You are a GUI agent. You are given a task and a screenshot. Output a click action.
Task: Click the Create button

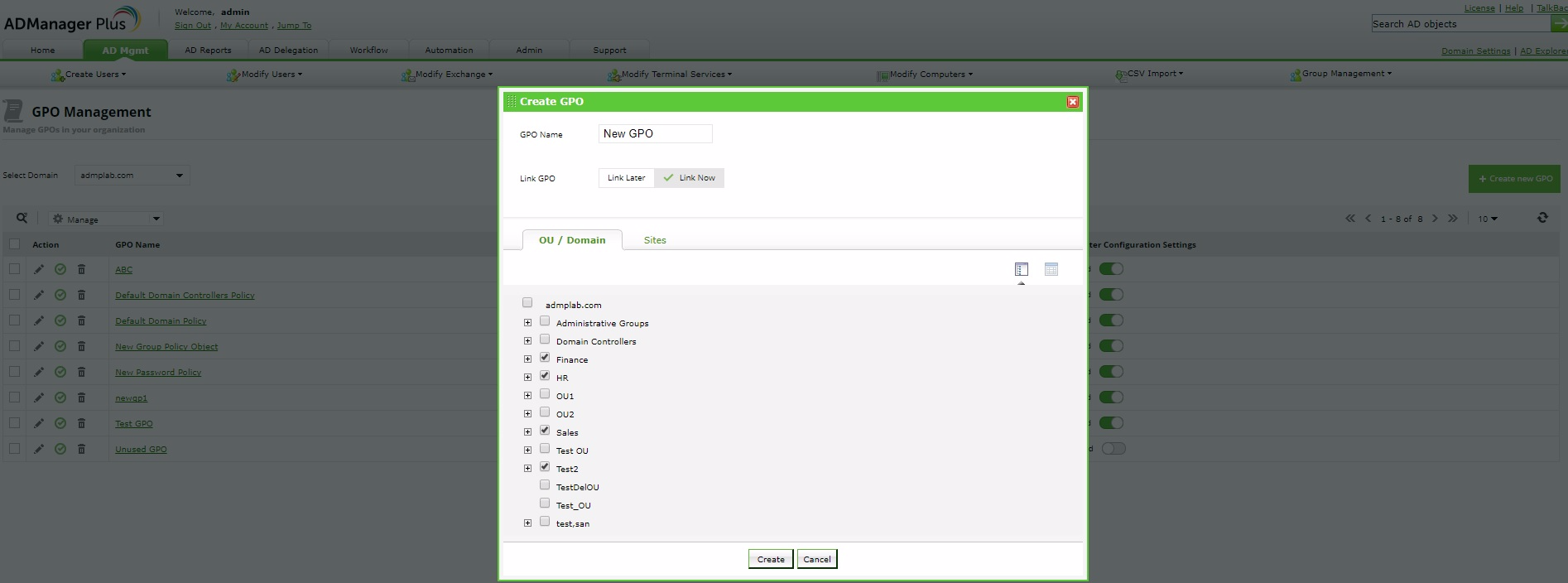pyautogui.click(x=771, y=559)
